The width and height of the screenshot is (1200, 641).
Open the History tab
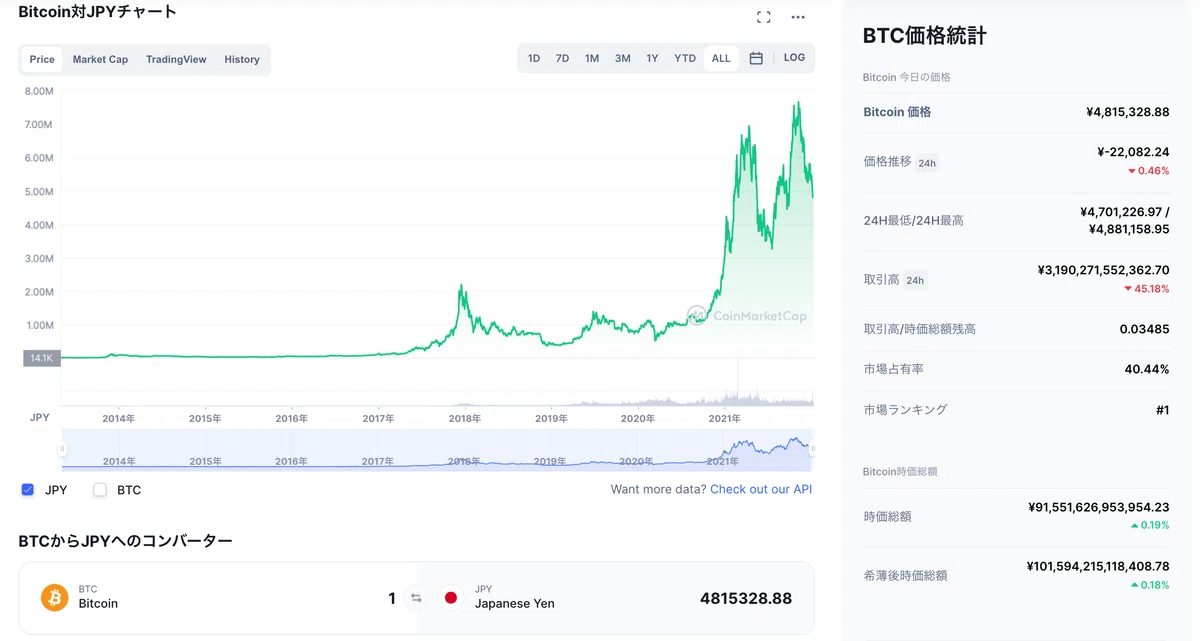[x=242, y=59]
